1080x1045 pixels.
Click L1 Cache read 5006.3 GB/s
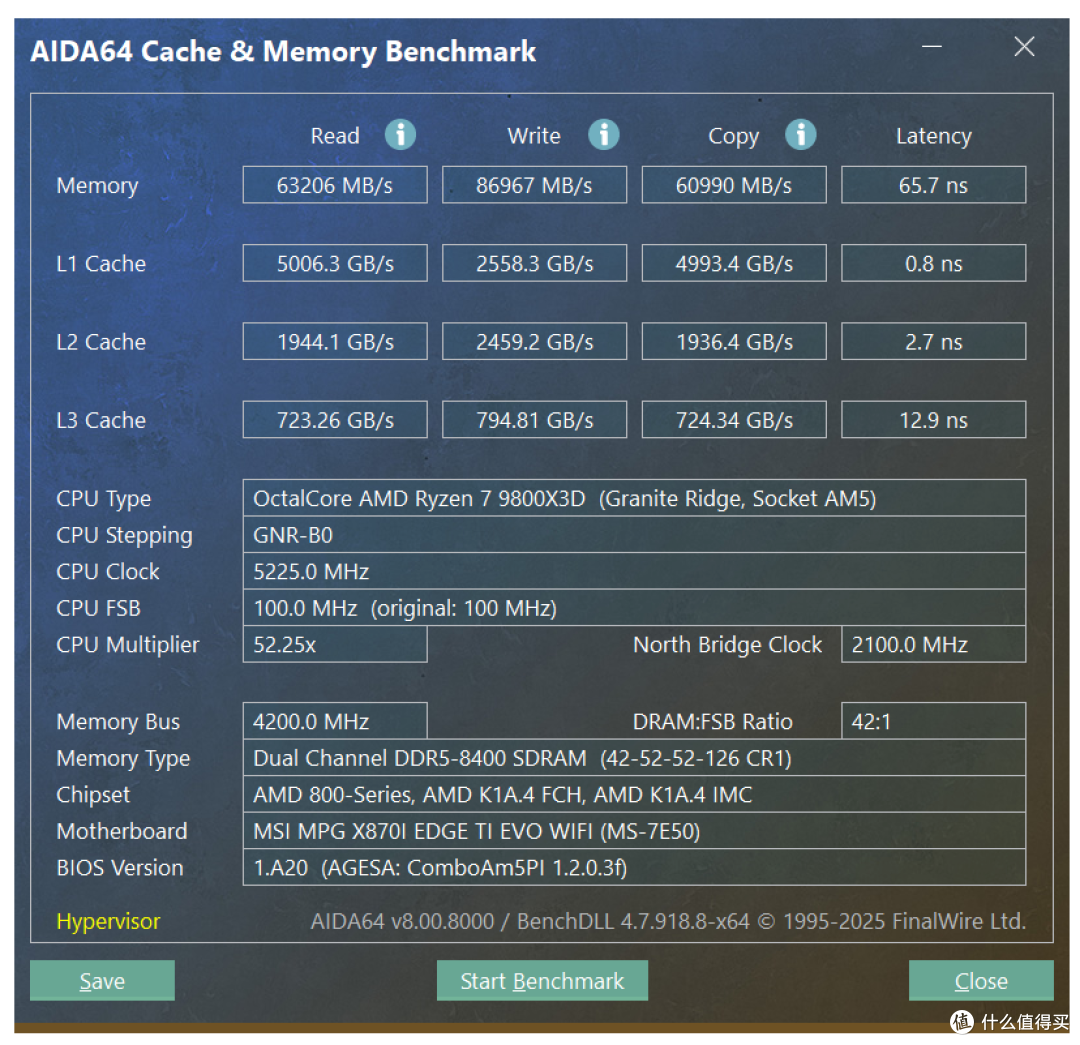point(335,263)
